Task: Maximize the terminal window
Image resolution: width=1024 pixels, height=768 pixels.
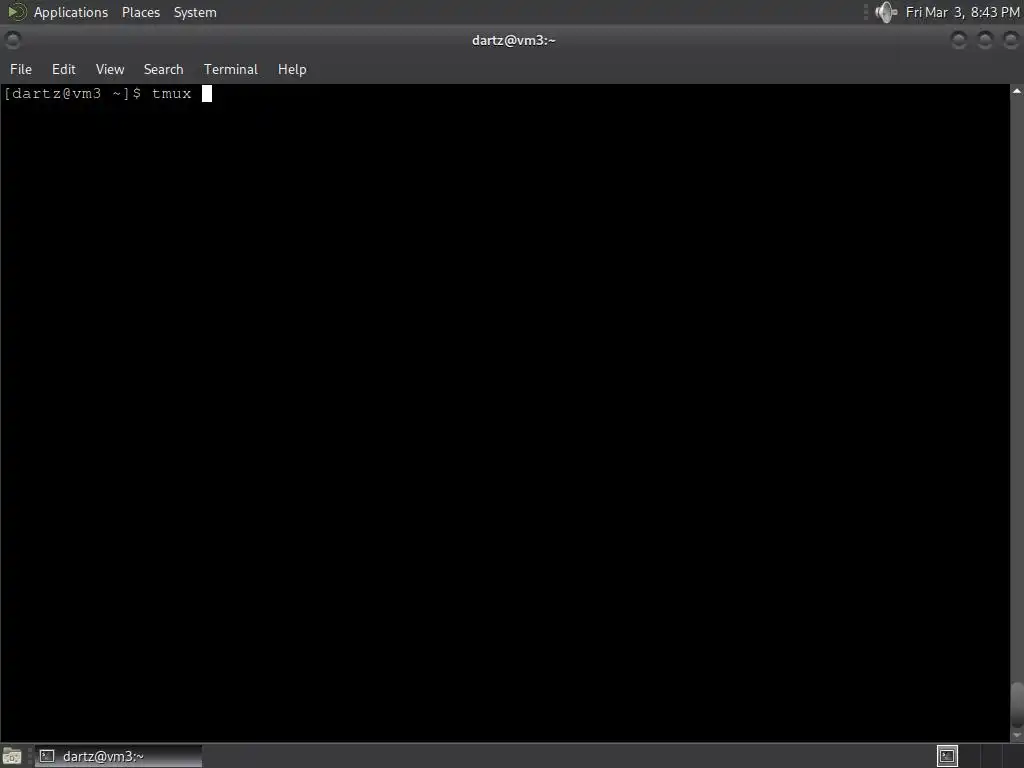Action: pos(985,40)
